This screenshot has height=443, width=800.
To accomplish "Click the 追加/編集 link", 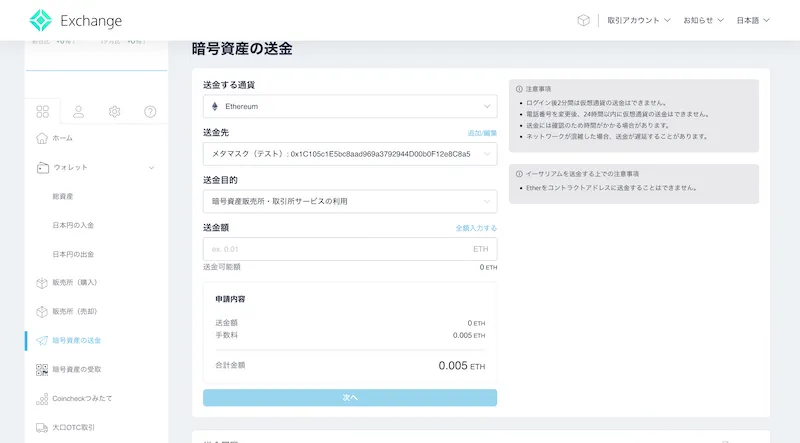I will [x=482, y=133].
